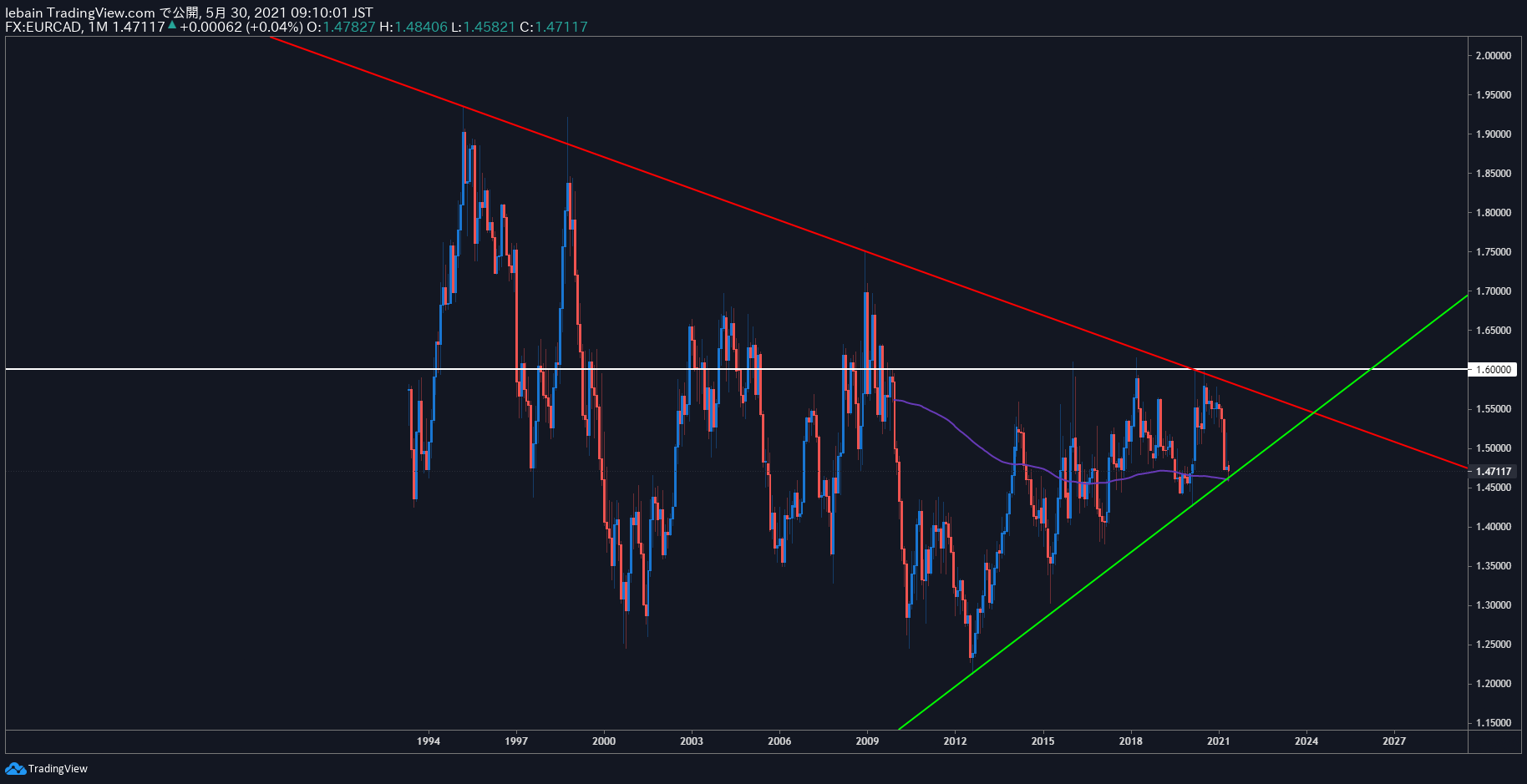The height and width of the screenshot is (784, 1527).
Task: Click the 1.80000 price axis label
Action: tap(1494, 213)
